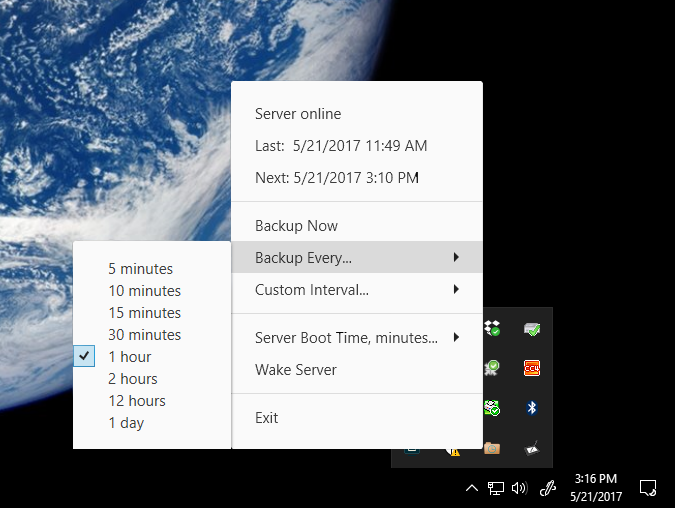
Task: Set backup interval to 5 minutes
Action: [152, 269]
